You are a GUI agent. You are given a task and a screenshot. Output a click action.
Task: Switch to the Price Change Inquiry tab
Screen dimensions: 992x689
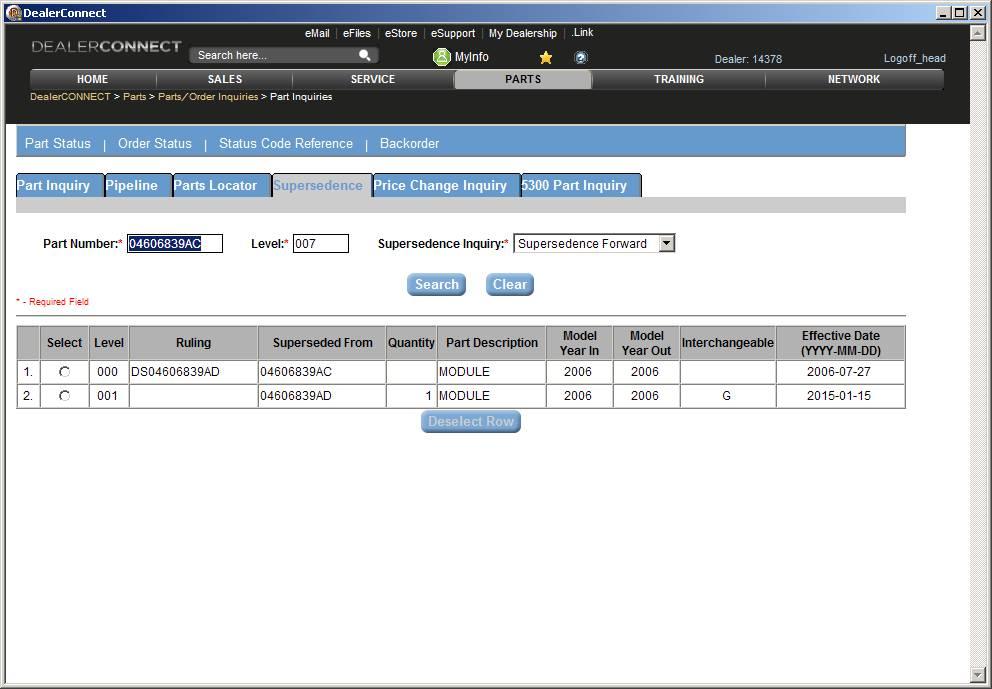(x=446, y=185)
